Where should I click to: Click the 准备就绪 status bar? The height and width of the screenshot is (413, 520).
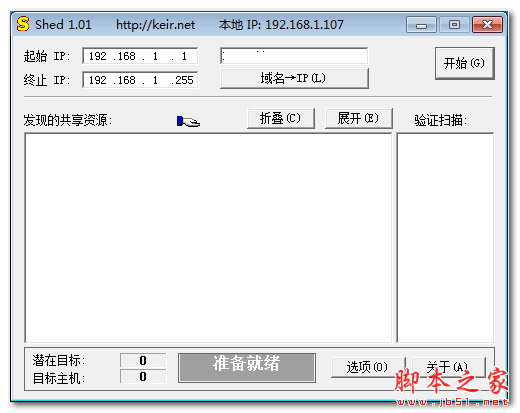point(247,368)
